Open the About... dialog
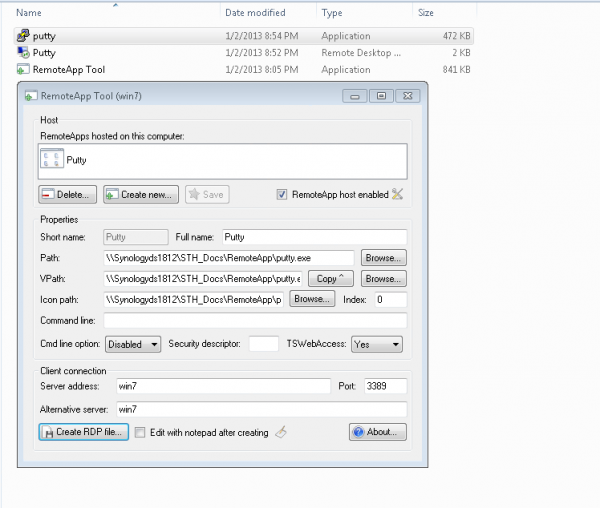 377,432
